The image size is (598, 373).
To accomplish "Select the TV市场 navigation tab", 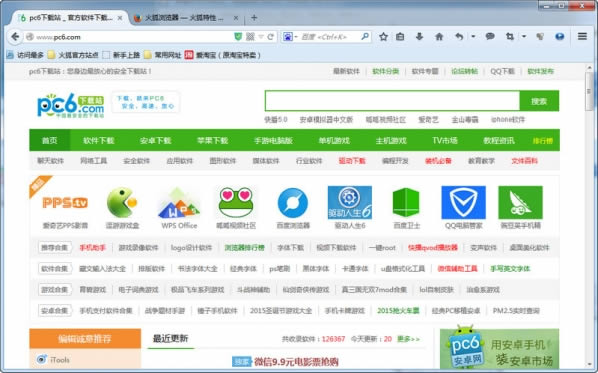I will point(445,140).
